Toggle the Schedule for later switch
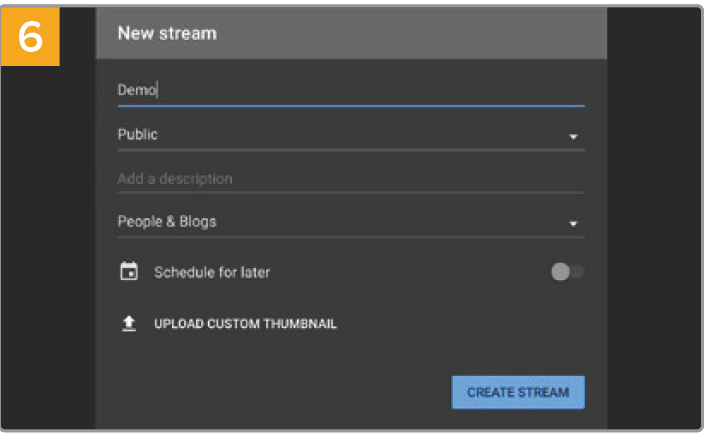This screenshot has height=437, width=705. [x=567, y=272]
